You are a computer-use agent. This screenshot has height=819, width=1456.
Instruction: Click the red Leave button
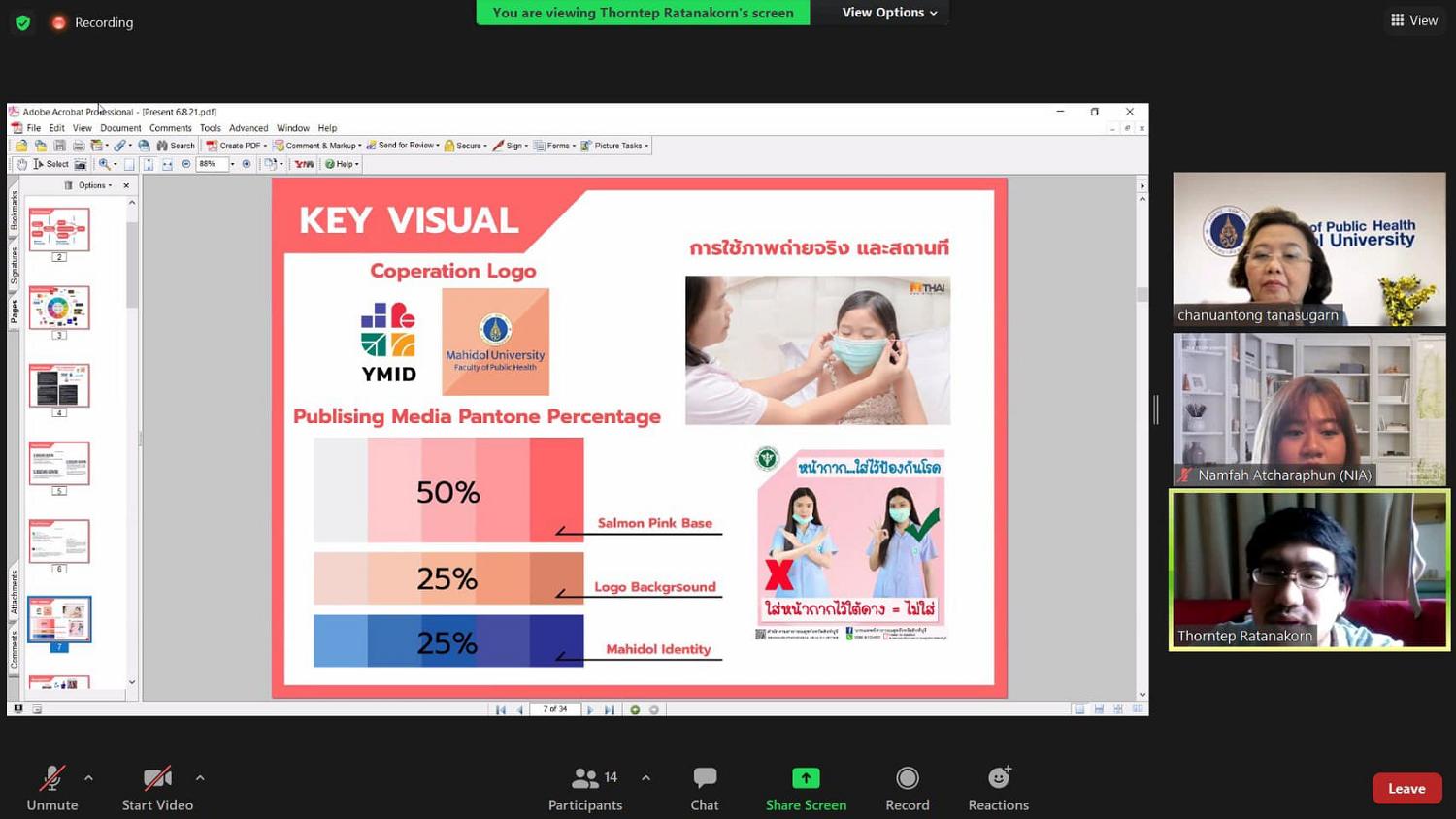coord(1406,788)
